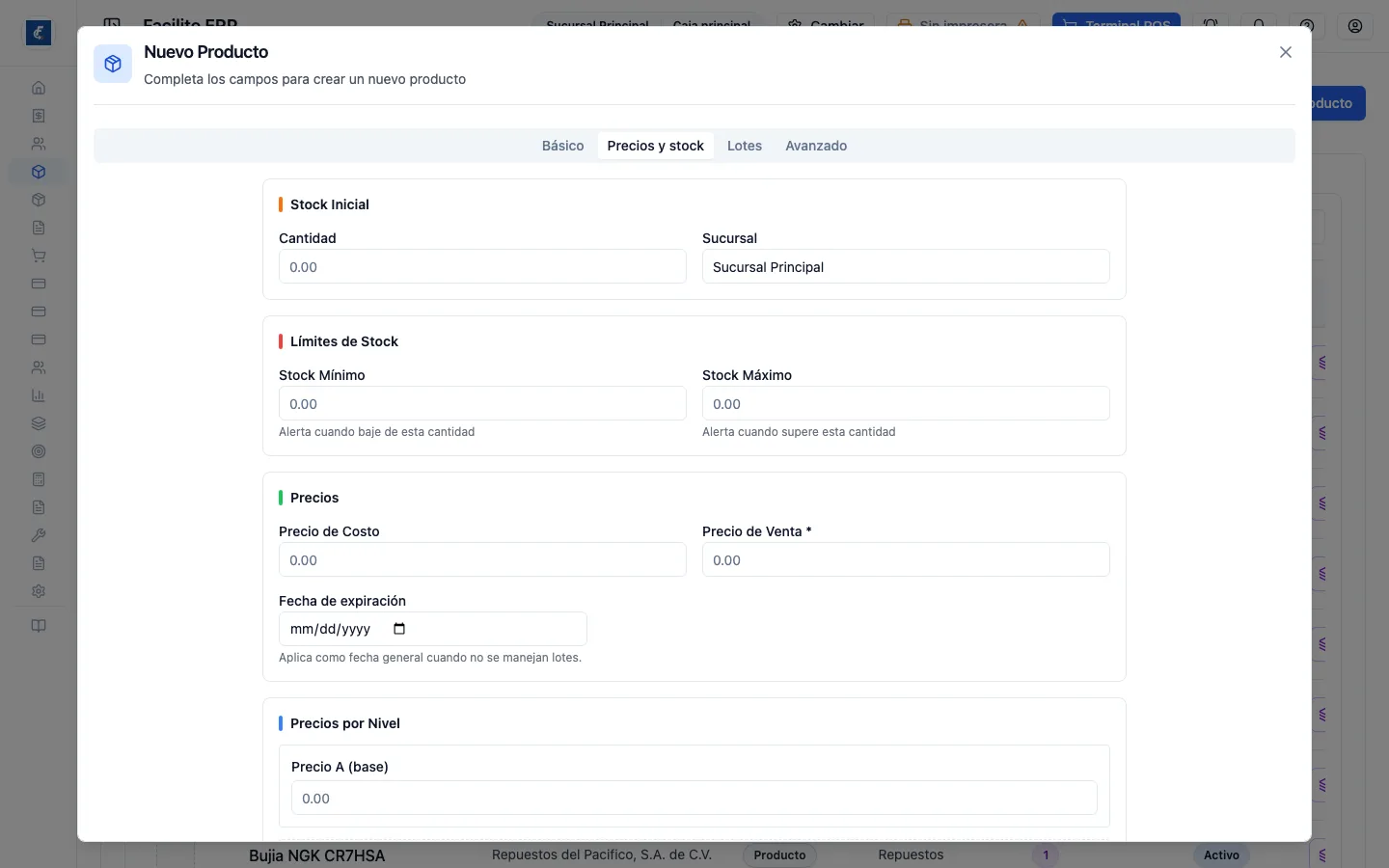The height and width of the screenshot is (868, 1389).
Task: Open the settings gear sidebar icon
Action: point(39,591)
